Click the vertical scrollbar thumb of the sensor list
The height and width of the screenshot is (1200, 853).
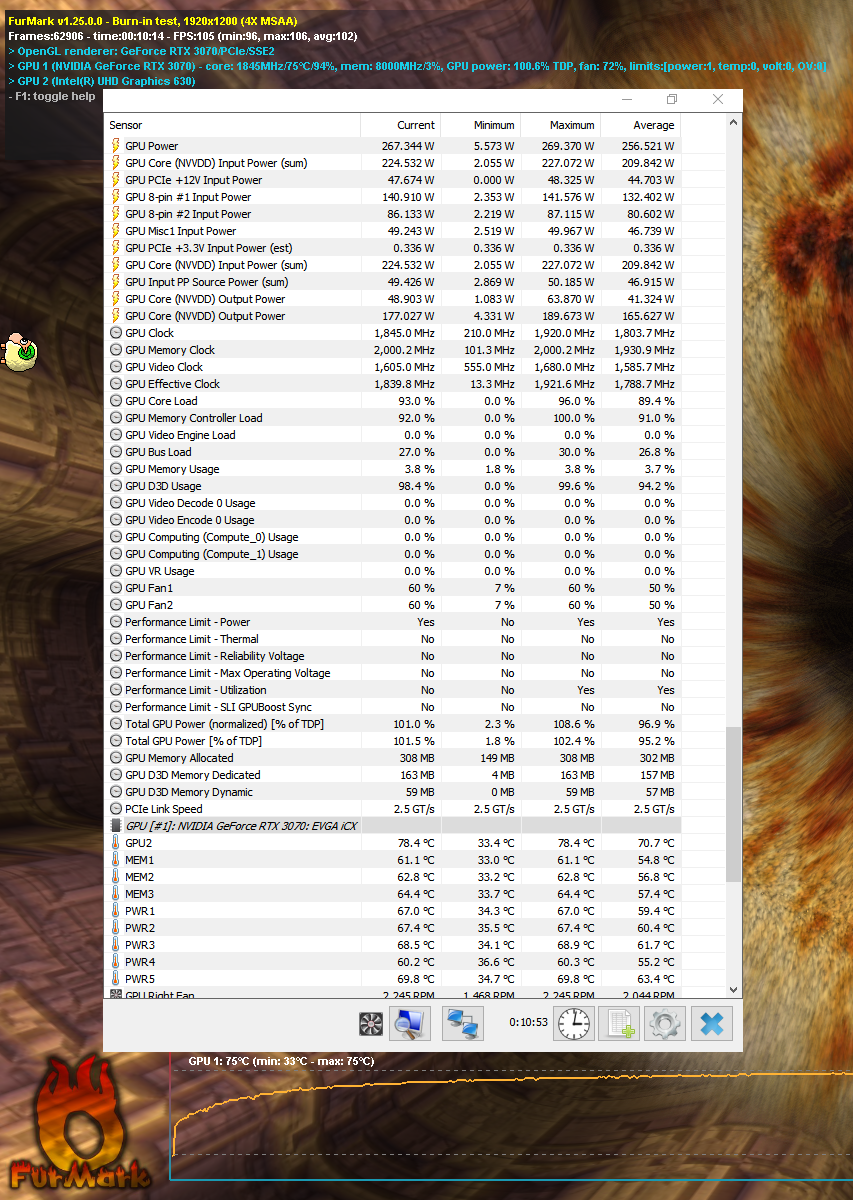pos(733,804)
